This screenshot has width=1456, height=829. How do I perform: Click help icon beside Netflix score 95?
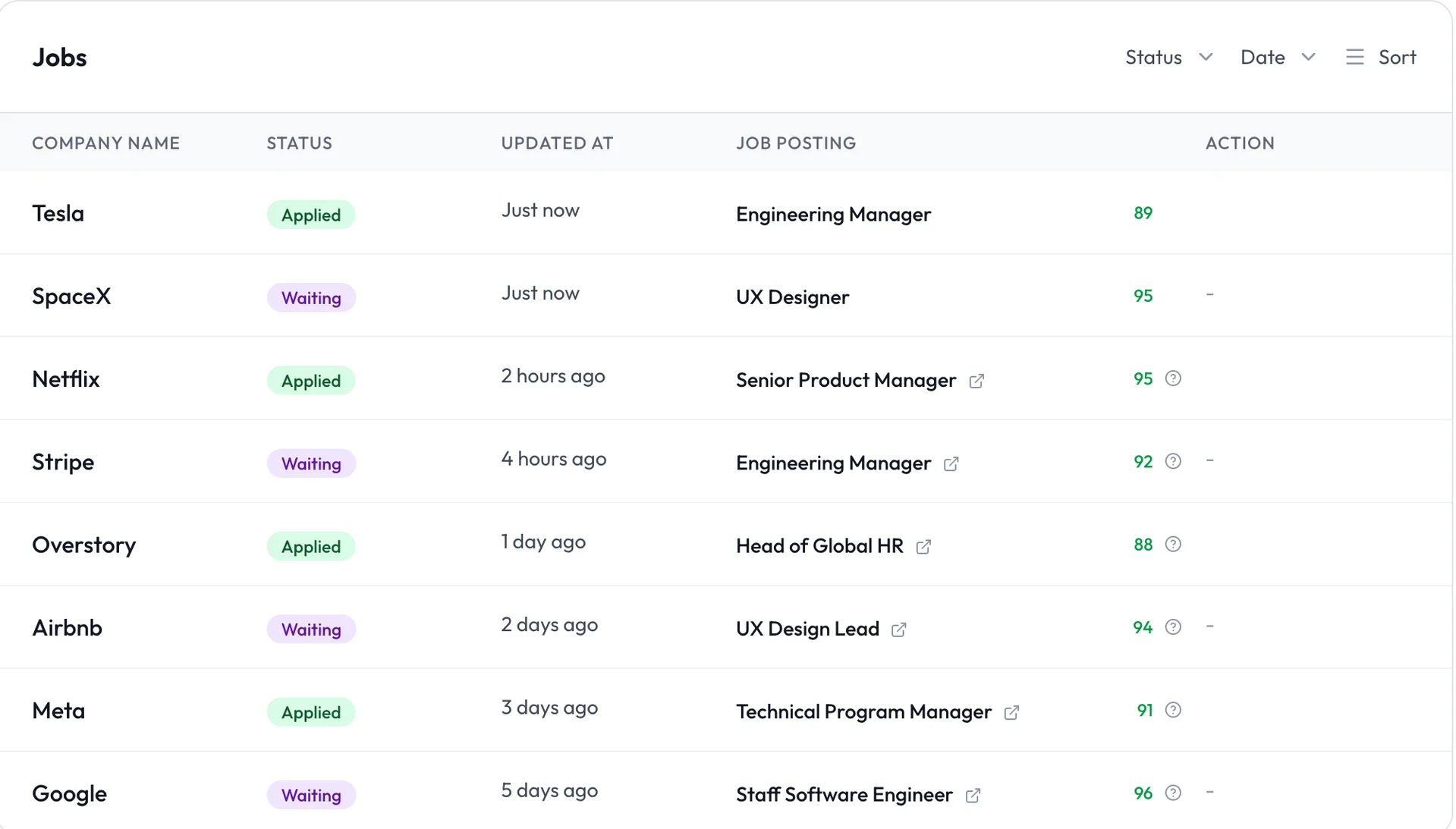coord(1173,378)
